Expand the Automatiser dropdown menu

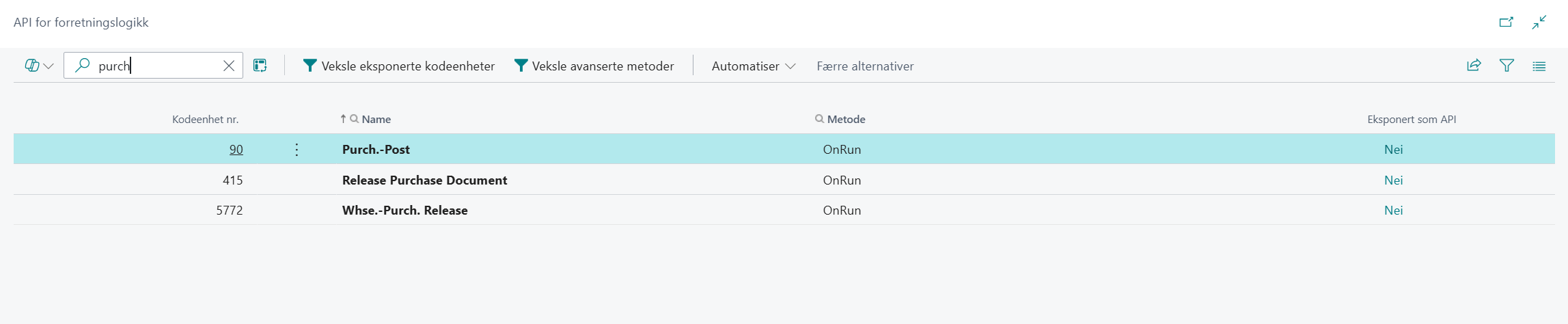click(x=753, y=66)
